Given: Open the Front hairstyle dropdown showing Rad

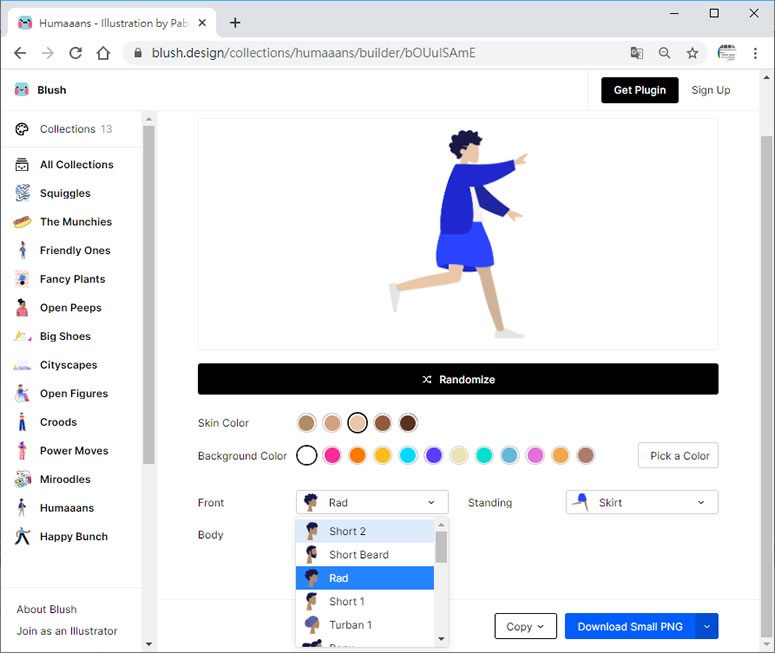Looking at the screenshot, I should pyautogui.click(x=372, y=502).
